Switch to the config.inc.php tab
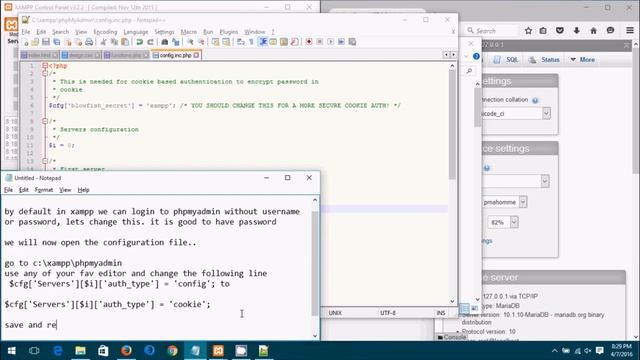640x360 pixels. 176,55
